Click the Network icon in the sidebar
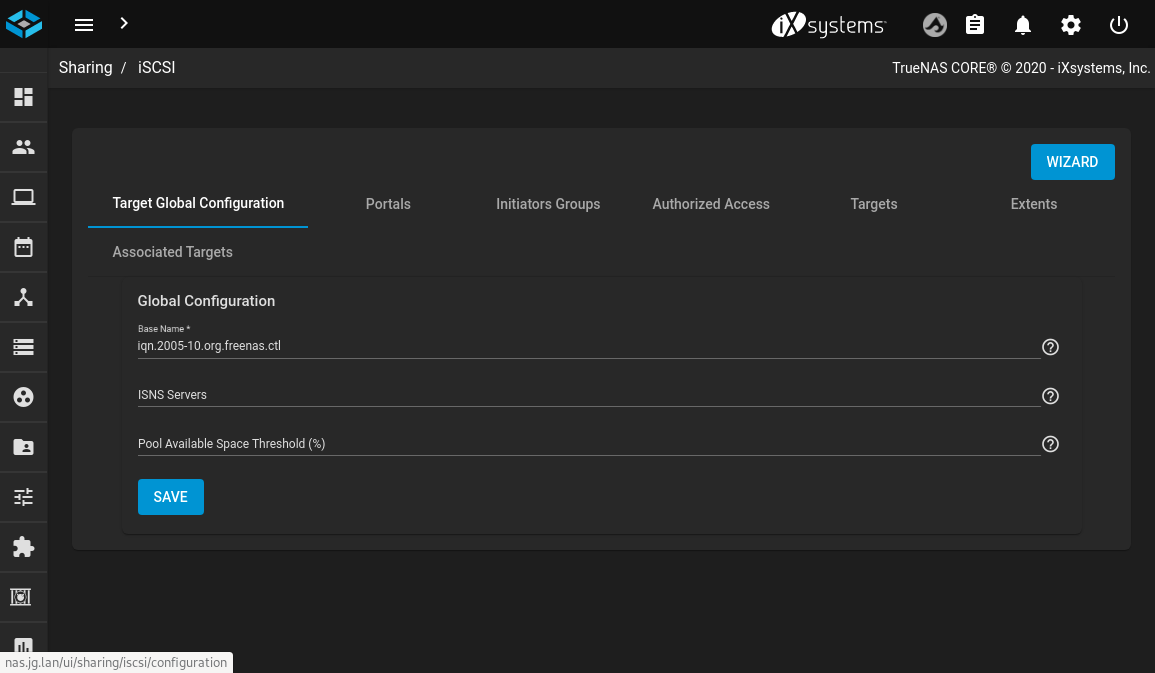This screenshot has width=1155, height=673. pos(23,297)
